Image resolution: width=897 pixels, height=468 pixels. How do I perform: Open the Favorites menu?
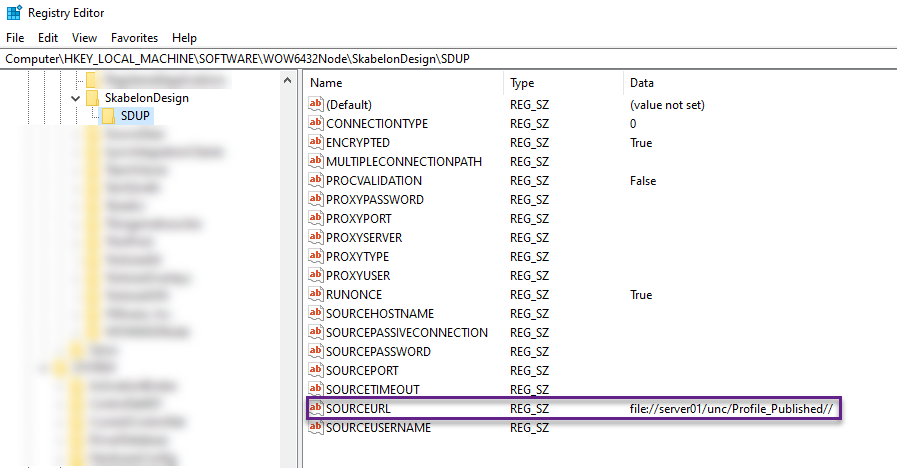point(134,38)
